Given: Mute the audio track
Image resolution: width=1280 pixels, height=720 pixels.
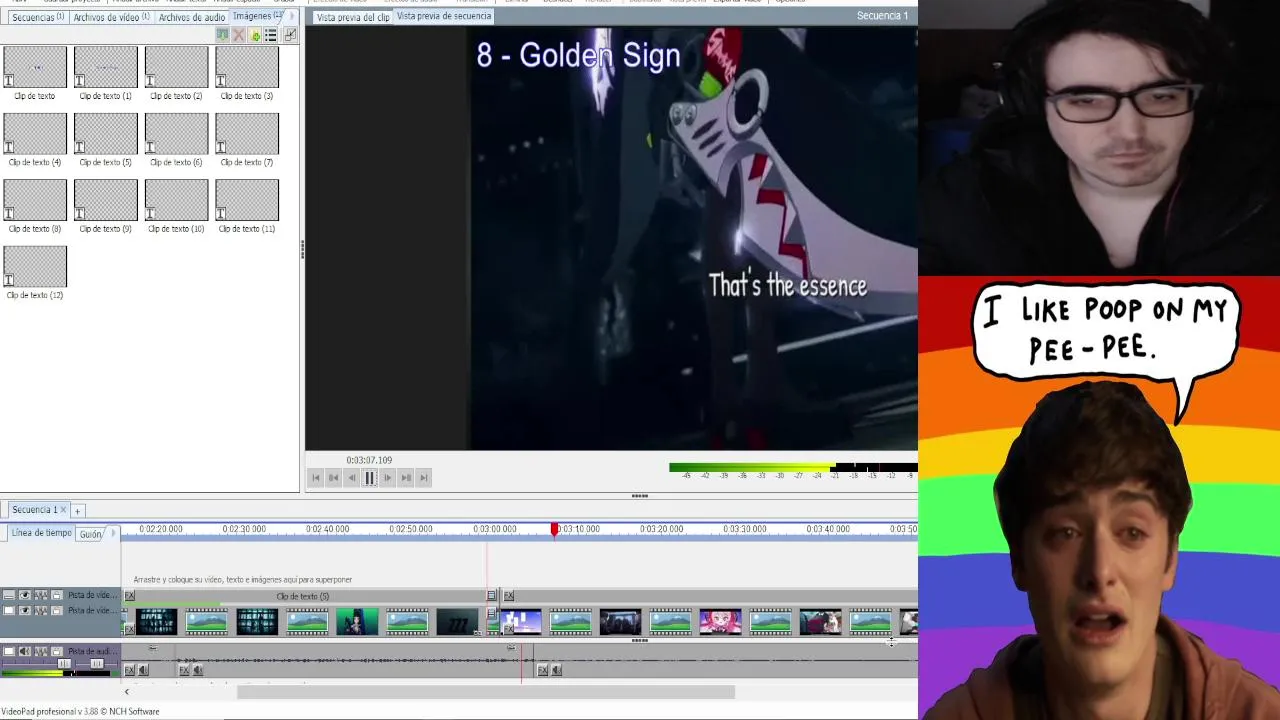Looking at the screenshot, I should click(x=25, y=651).
